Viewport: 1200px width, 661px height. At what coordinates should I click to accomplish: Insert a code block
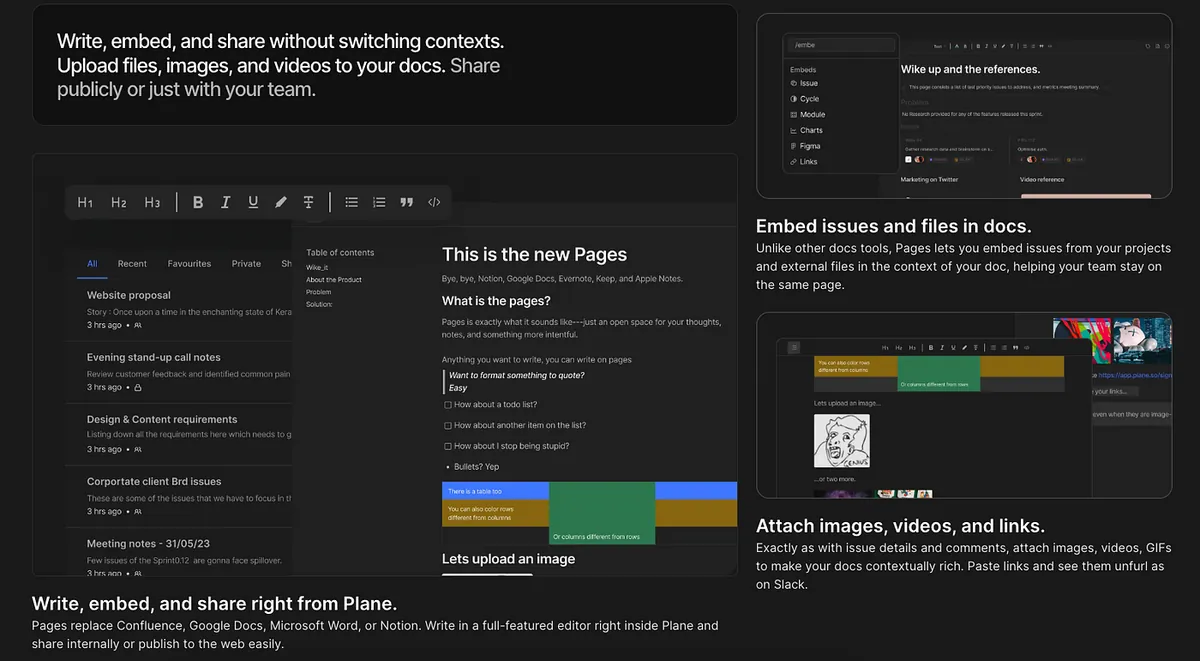[x=434, y=202]
